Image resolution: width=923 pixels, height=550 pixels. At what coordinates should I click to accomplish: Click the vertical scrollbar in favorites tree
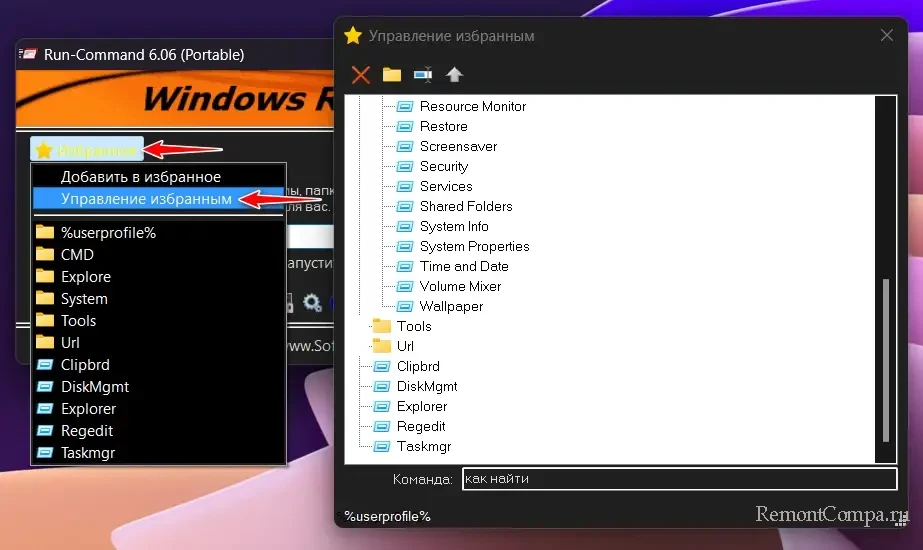tap(884, 360)
